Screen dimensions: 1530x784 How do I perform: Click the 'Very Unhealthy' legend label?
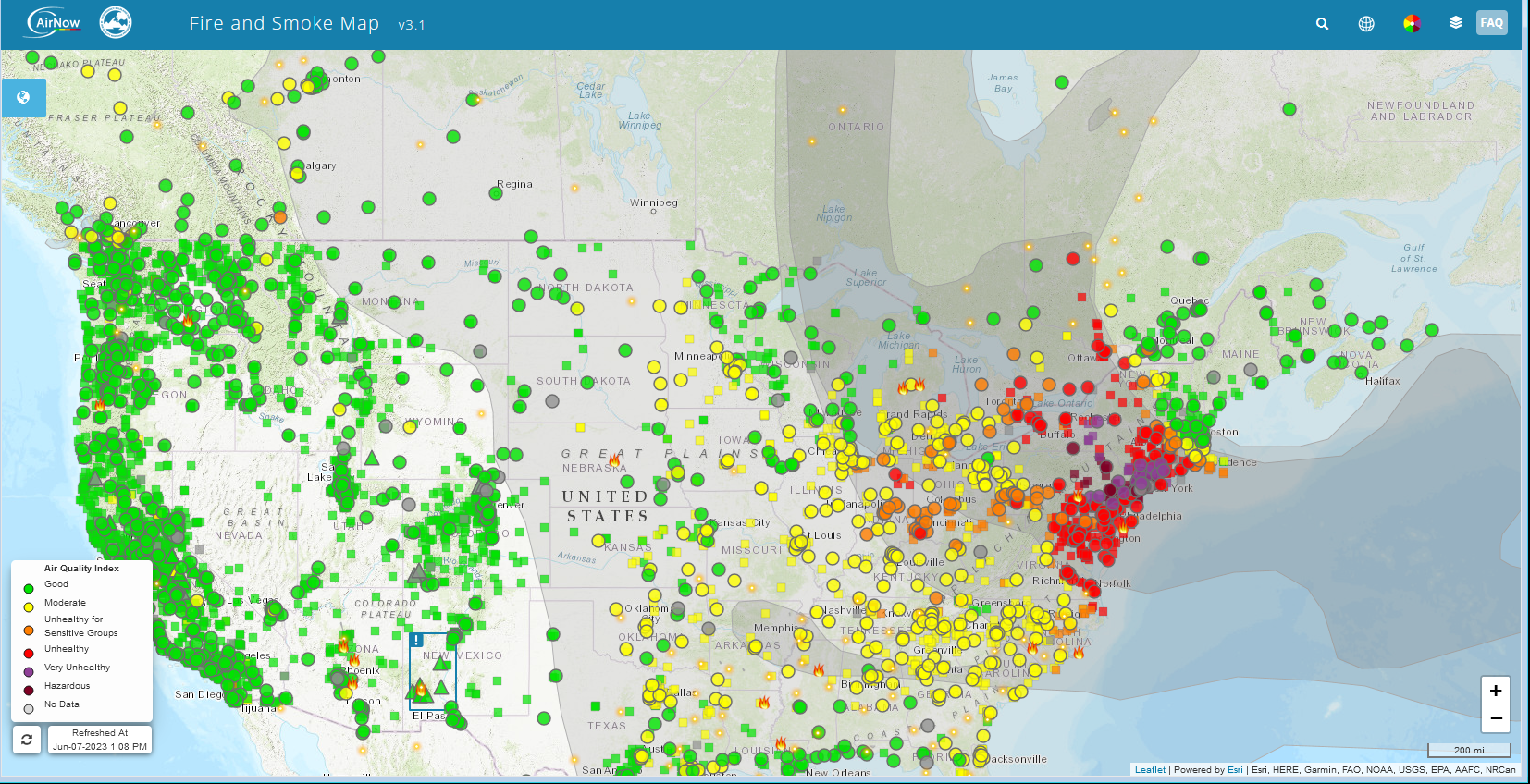[77, 668]
